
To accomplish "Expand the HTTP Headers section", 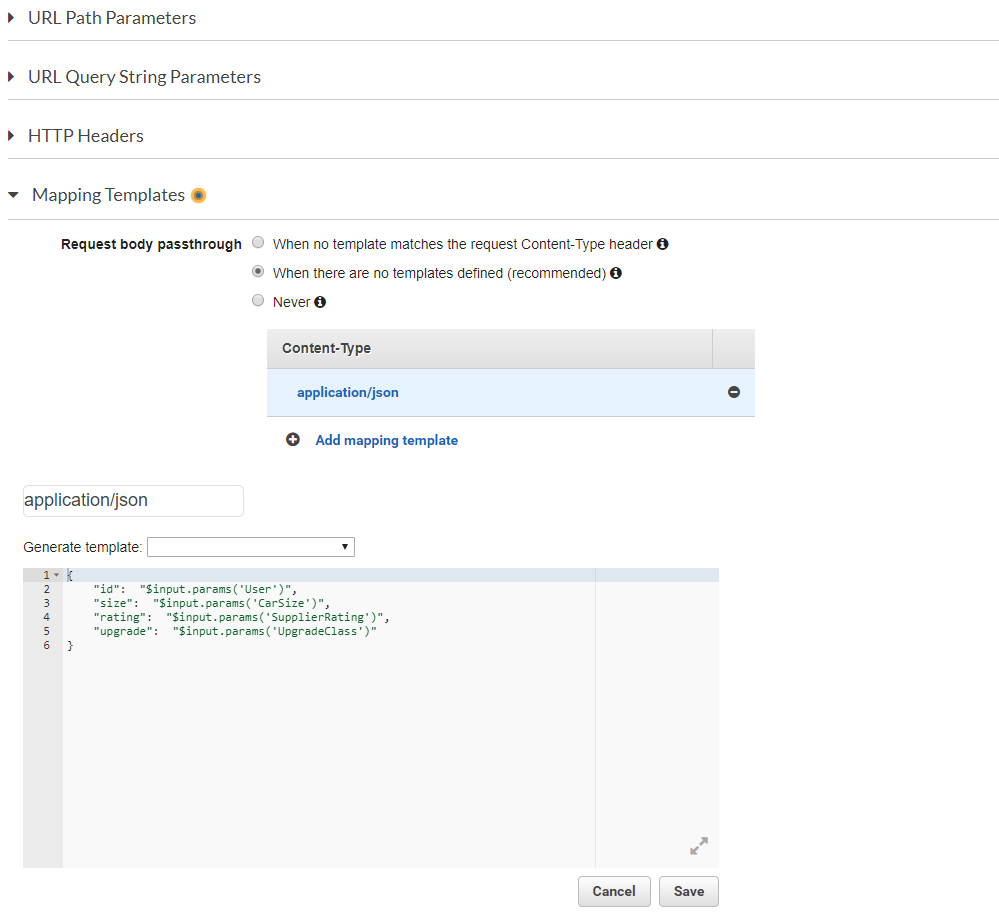I will 12,136.
